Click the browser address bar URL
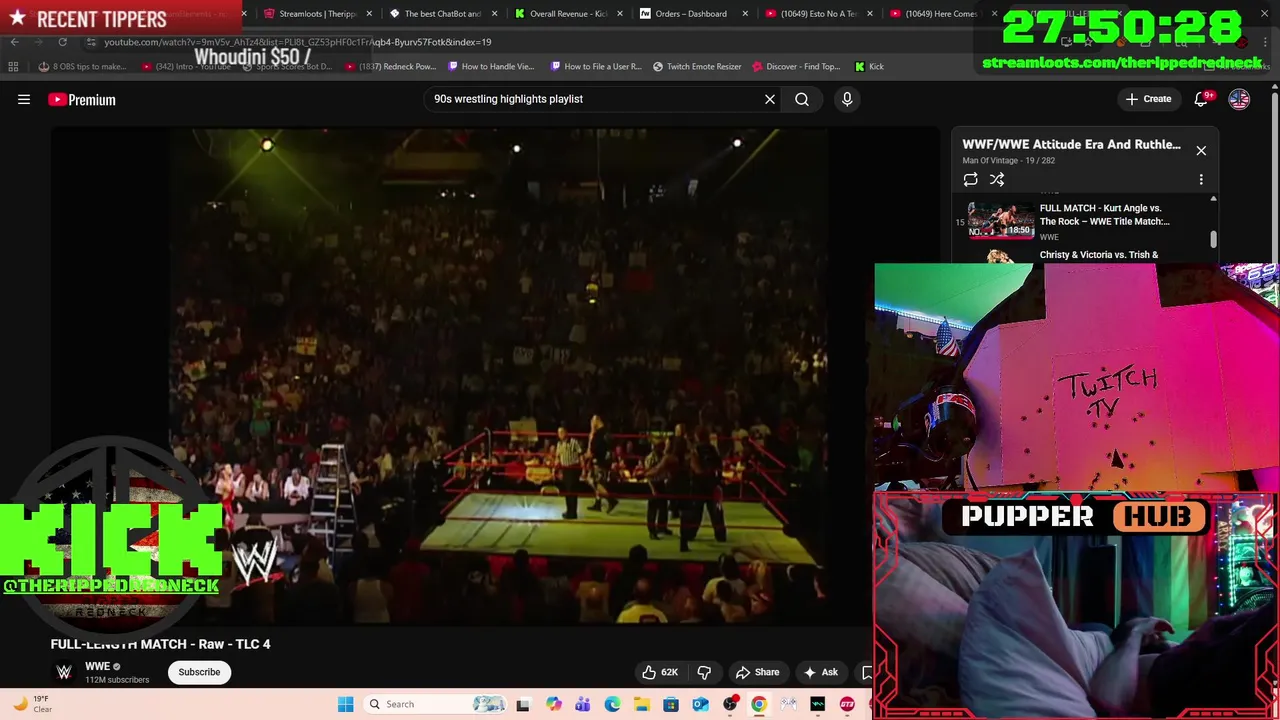 (298, 42)
